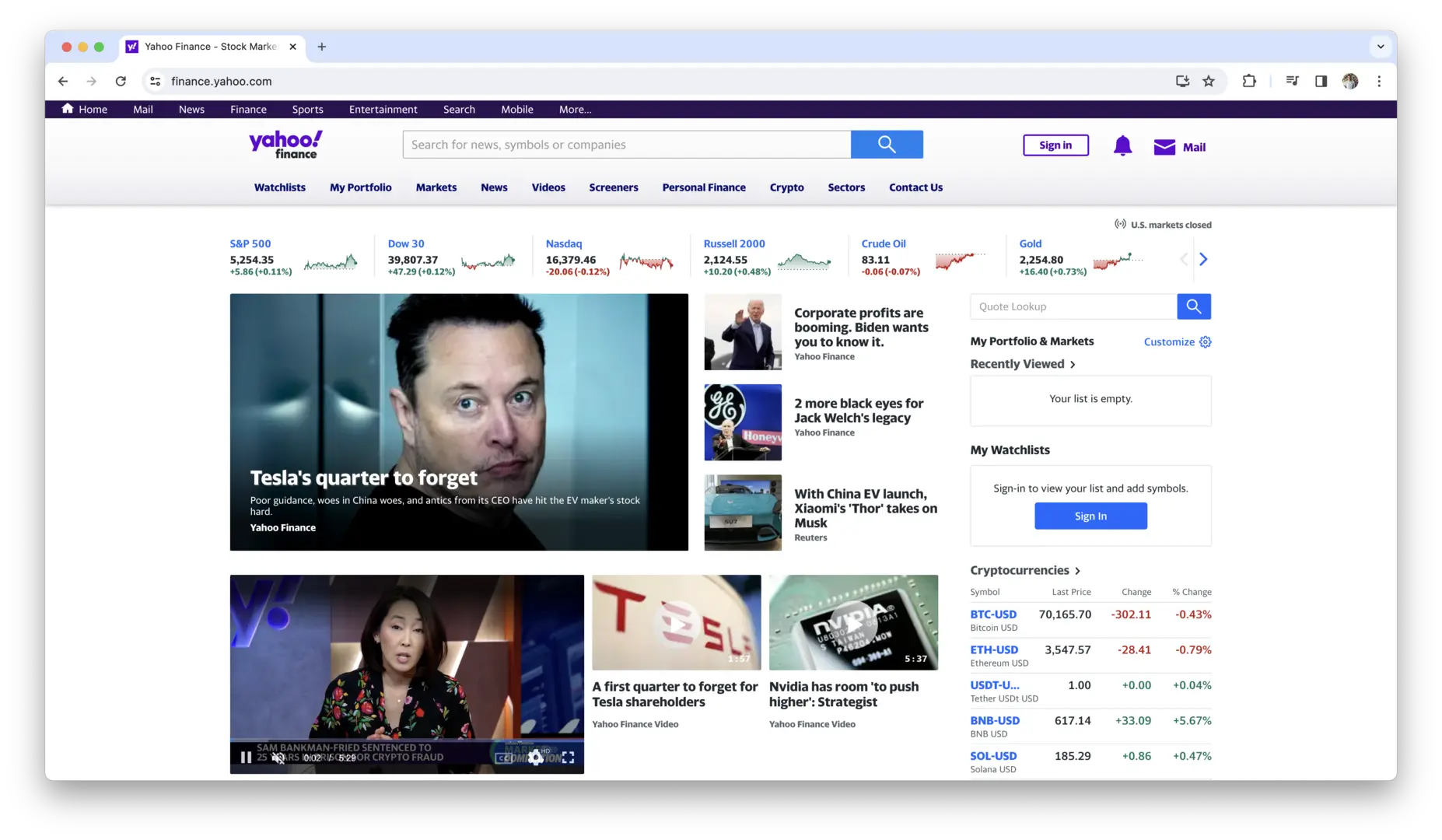Play the Nvidia video thumbnail
This screenshot has height=840, width=1442.
(853, 622)
